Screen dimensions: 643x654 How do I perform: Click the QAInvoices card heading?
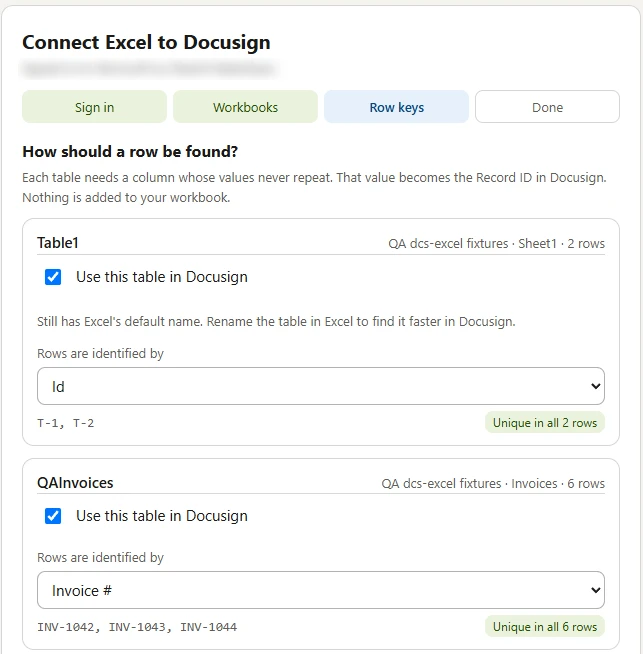click(x=75, y=483)
